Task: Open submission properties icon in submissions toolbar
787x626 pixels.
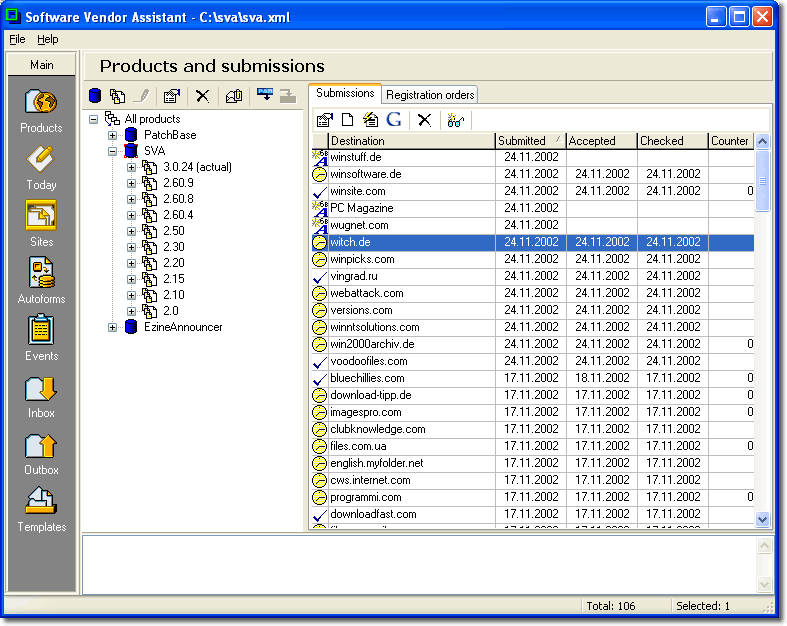Action: tap(325, 120)
